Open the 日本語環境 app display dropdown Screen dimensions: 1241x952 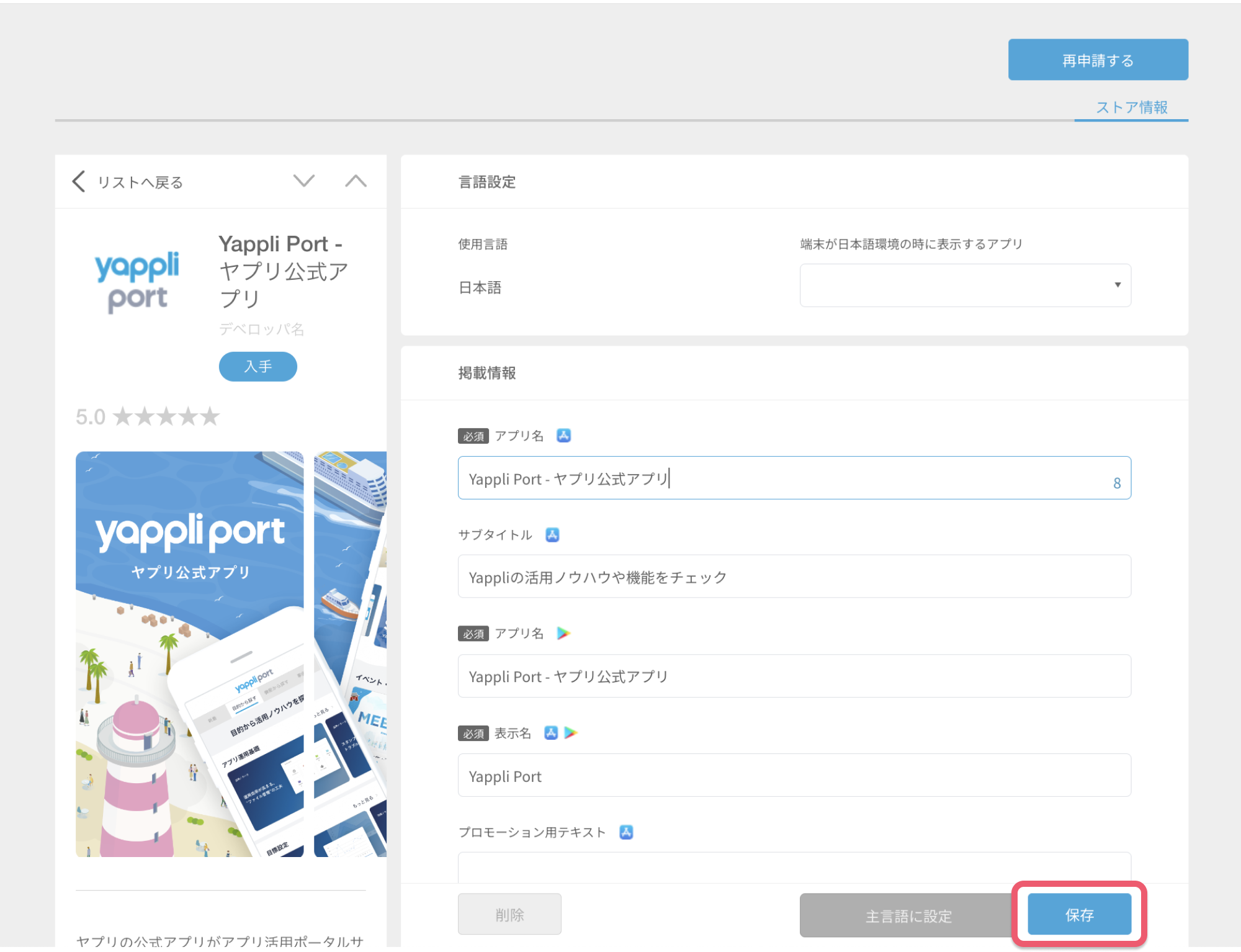coord(965,285)
